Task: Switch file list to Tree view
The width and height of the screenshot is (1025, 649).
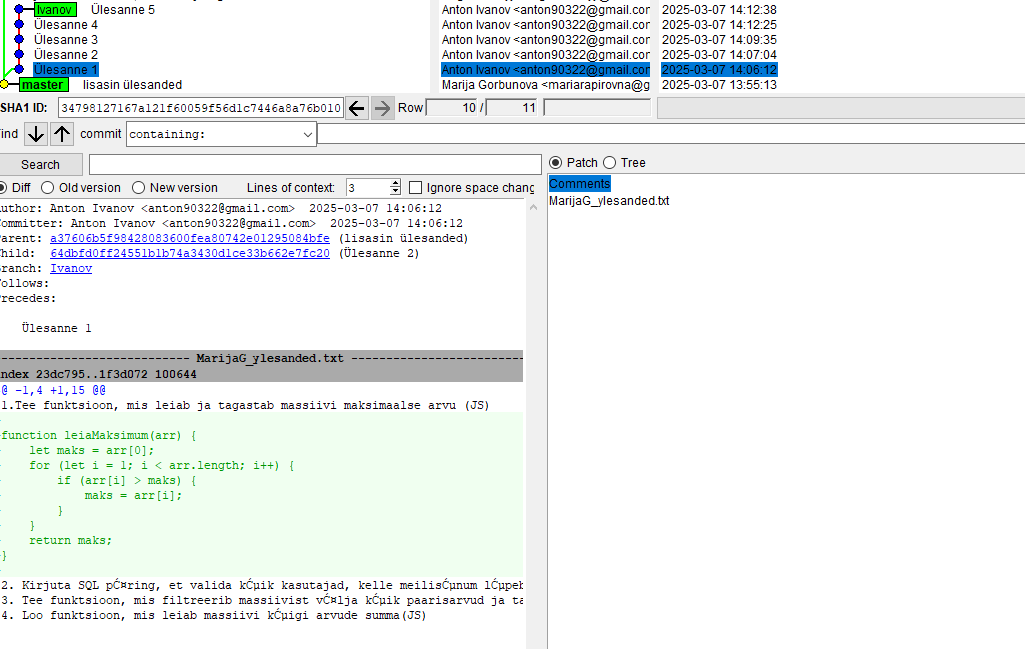Action: [x=609, y=163]
